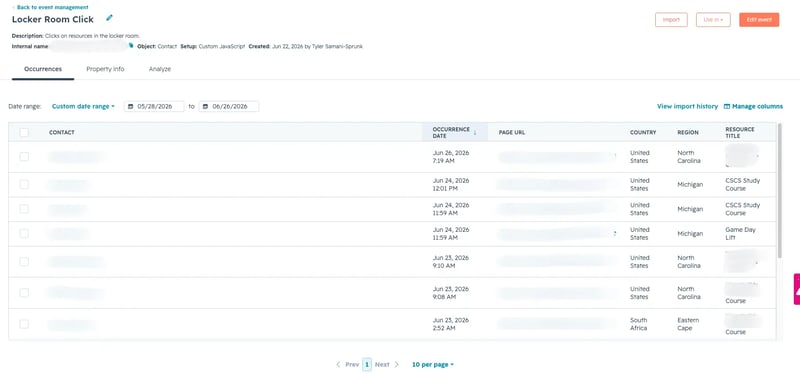
Task: Open View import history link
Action: tap(687, 107)
